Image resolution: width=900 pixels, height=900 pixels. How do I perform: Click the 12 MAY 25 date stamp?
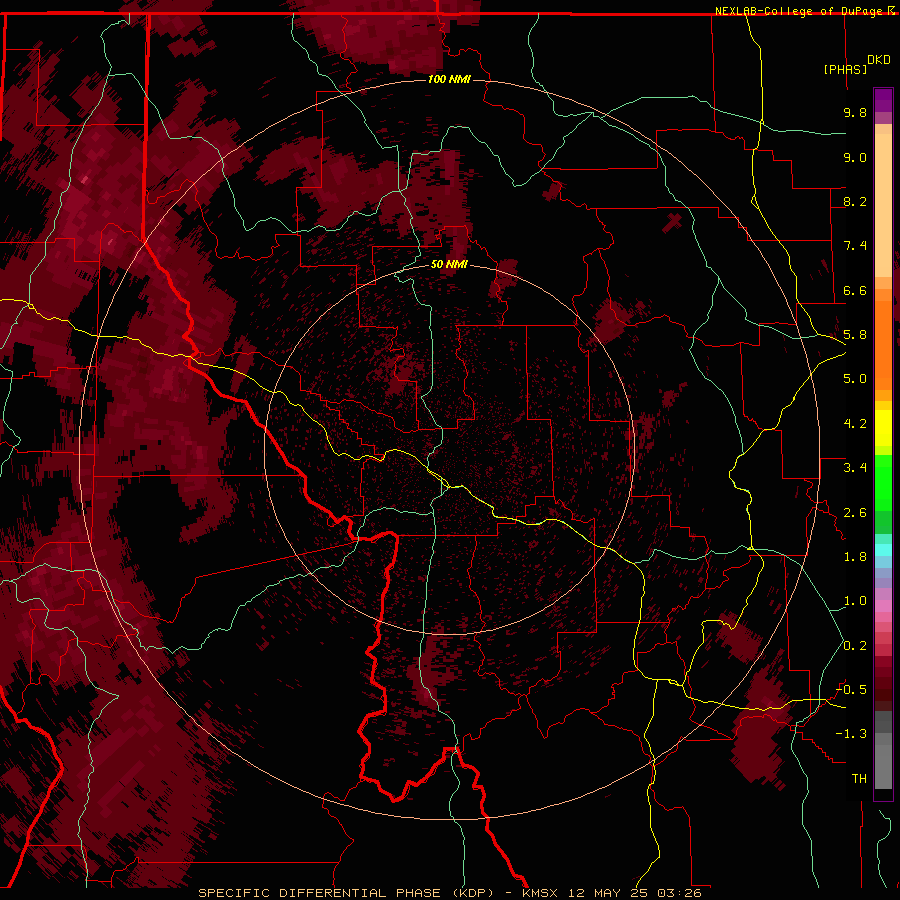[610, 893]
